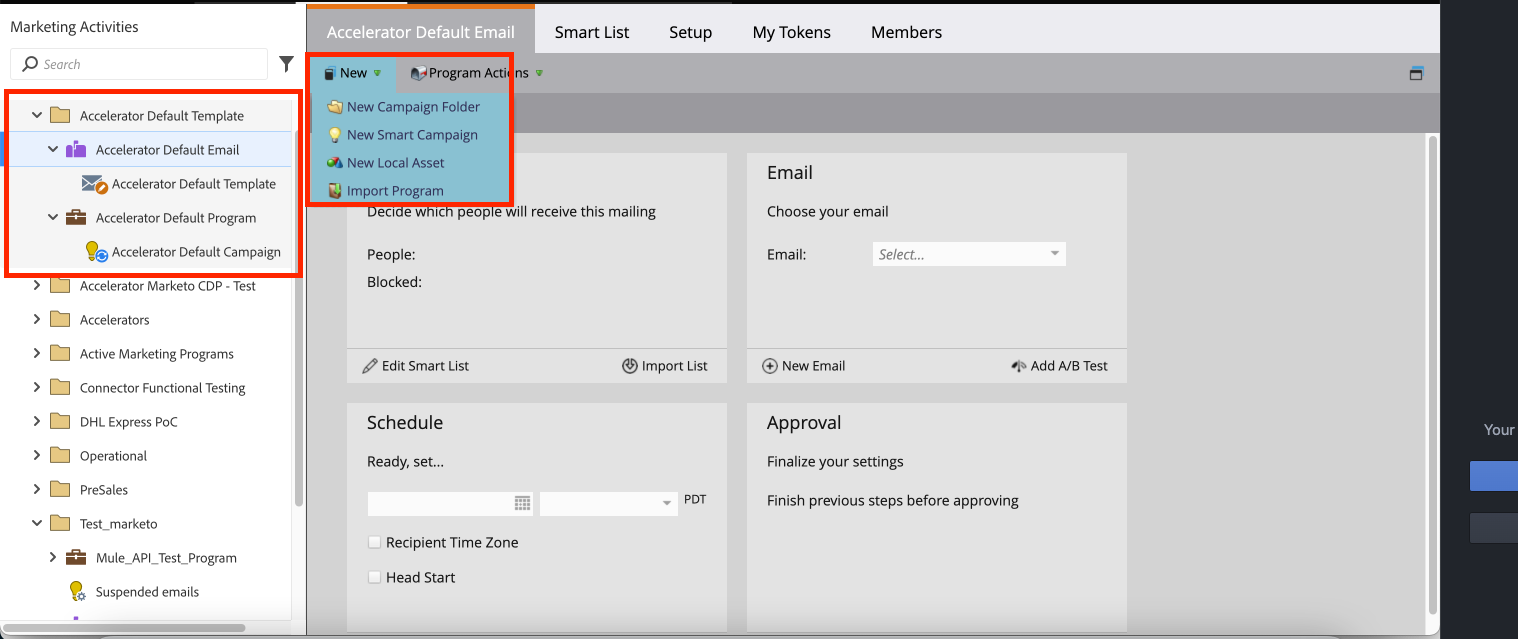The image size is (1518, 639).
Task: Select the Accelerator Default Campaign tree row
Action: tap(148, 252)
